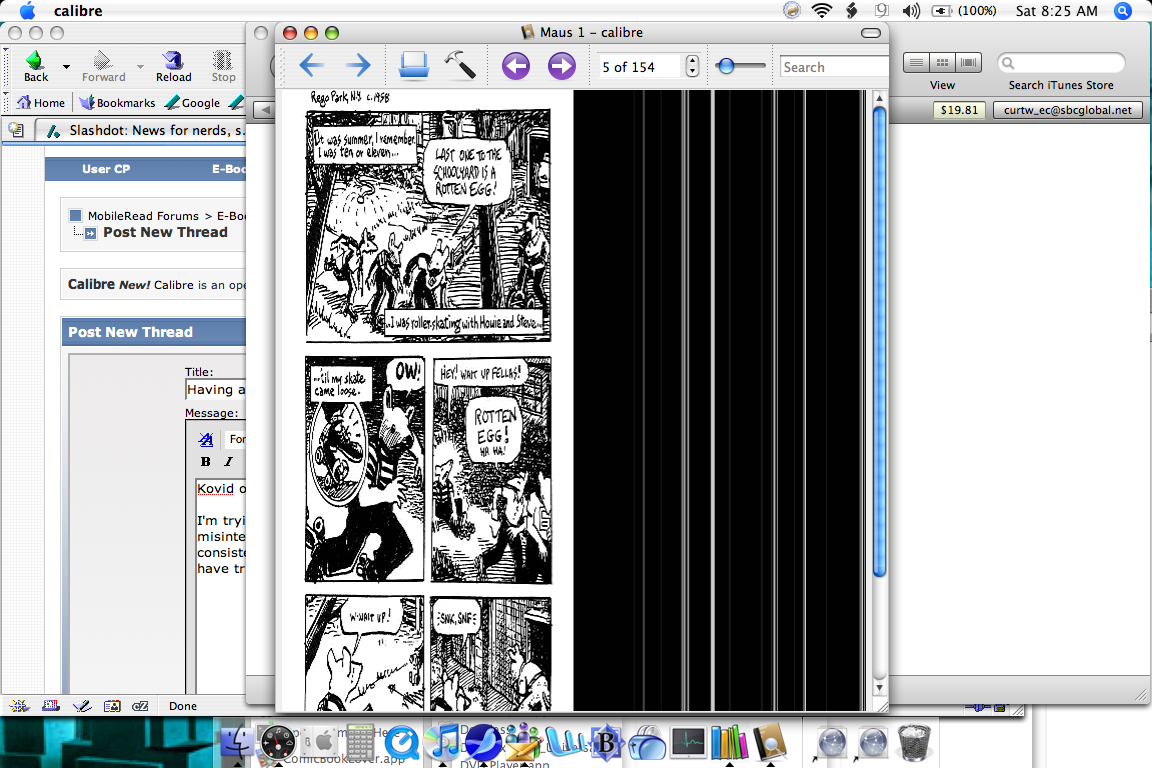
Task: Collapse the navigation toolbar grippy
Action: pyautogui.click(x=6, y=66)
